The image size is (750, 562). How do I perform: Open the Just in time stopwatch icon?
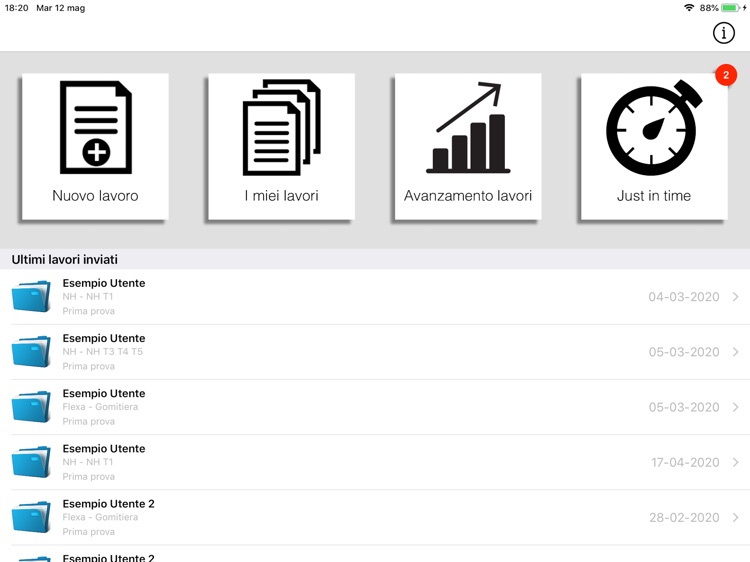point(654,128)
